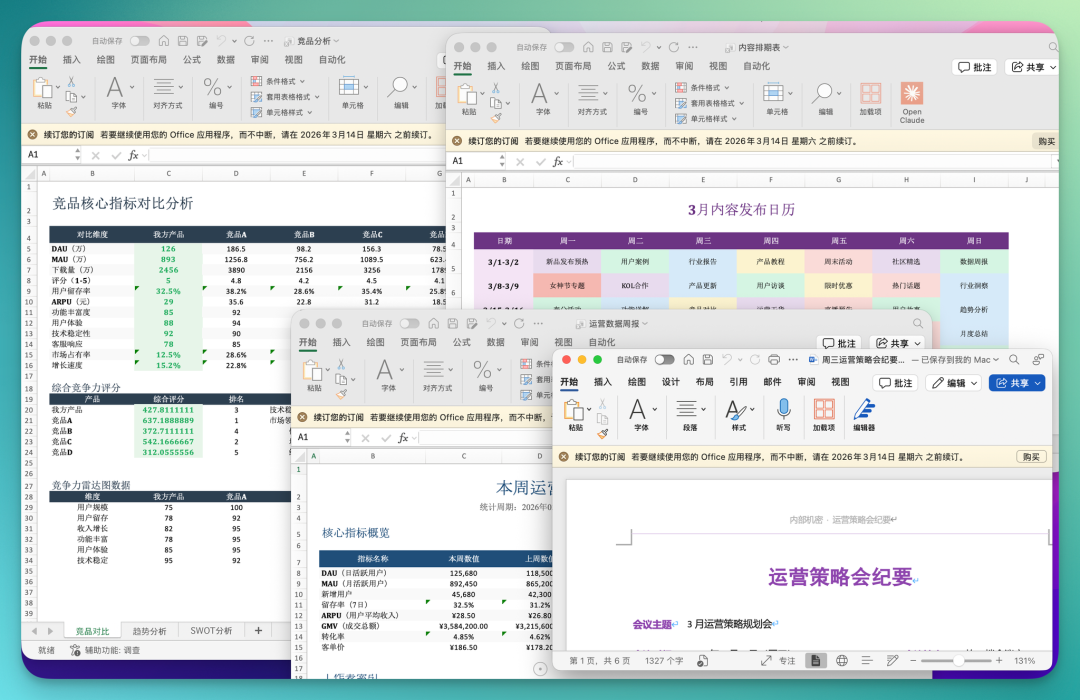Click the Home icon in 运营数据周报 window
The height and width of the screenshot is (700, 1080).
[x=433, y=324]
